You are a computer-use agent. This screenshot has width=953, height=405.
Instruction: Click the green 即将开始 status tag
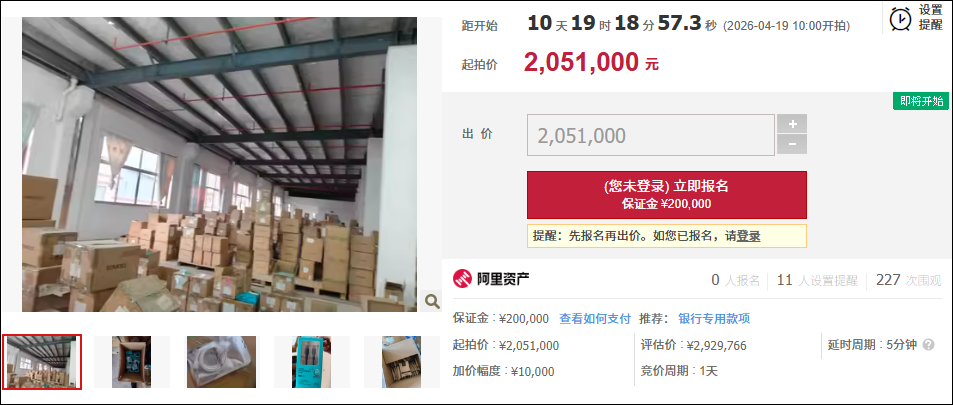coord(921,102)
